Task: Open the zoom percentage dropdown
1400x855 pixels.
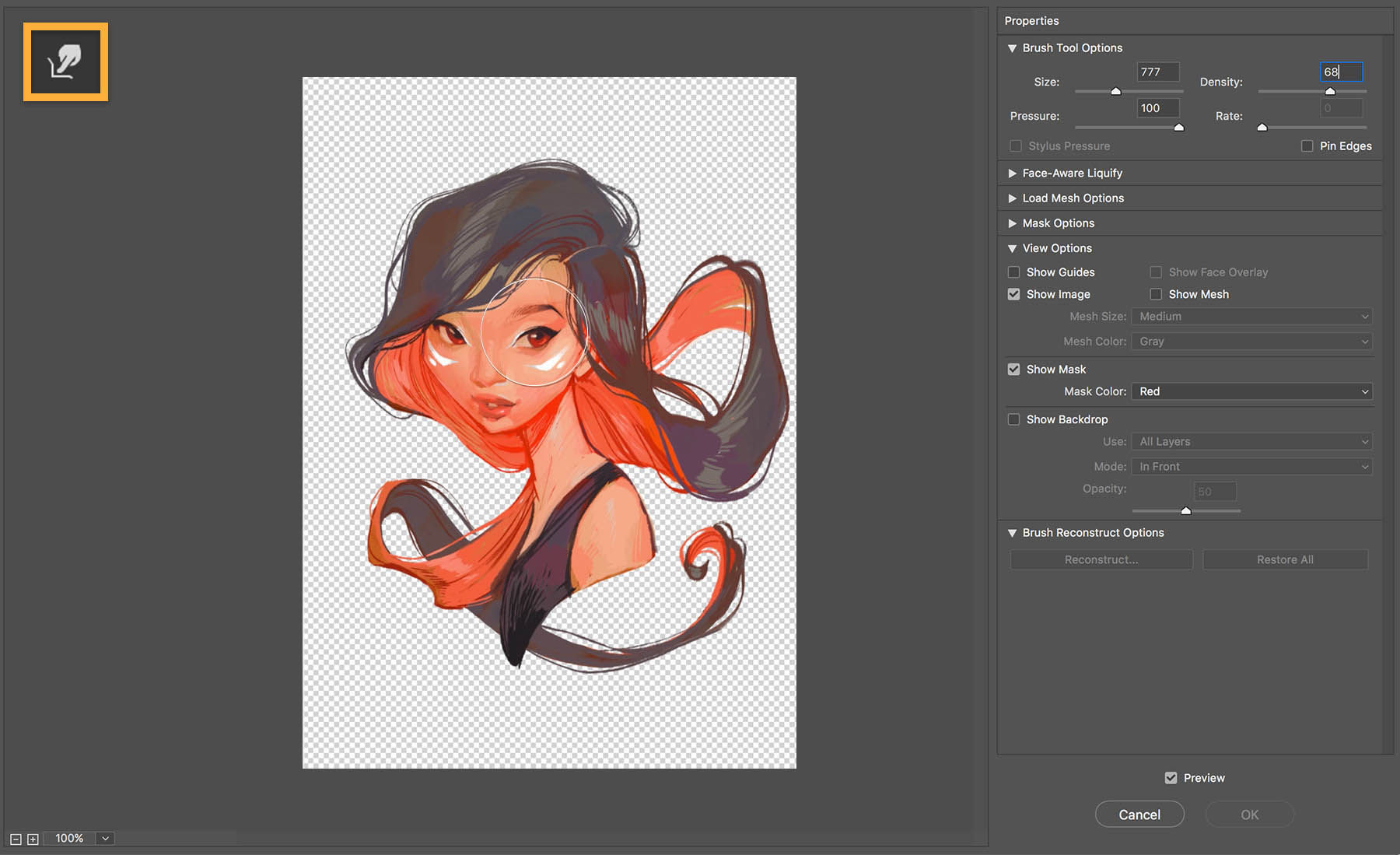Action: pos(104,839)
